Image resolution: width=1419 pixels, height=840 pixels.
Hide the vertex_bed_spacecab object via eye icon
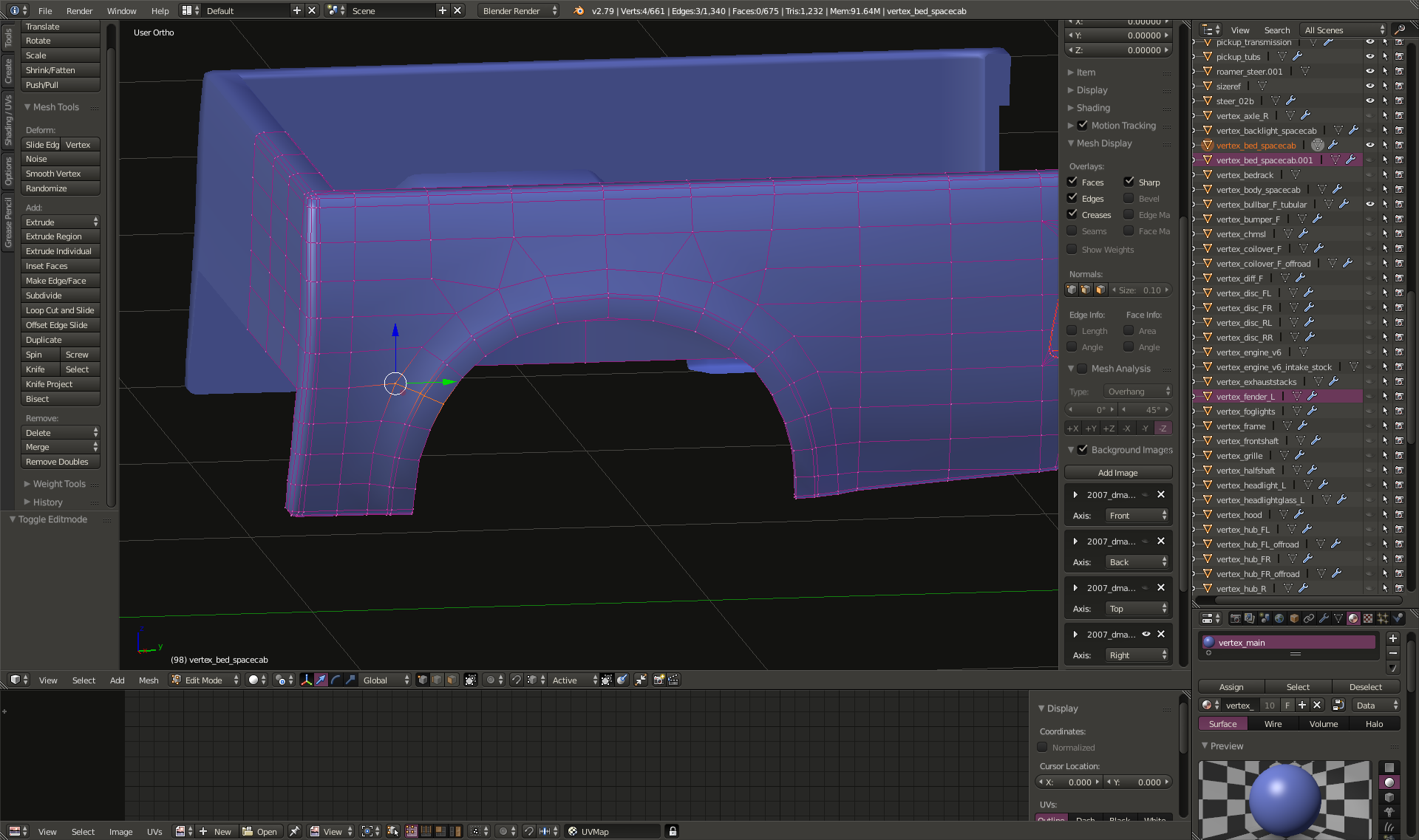tap(1369, 146)
